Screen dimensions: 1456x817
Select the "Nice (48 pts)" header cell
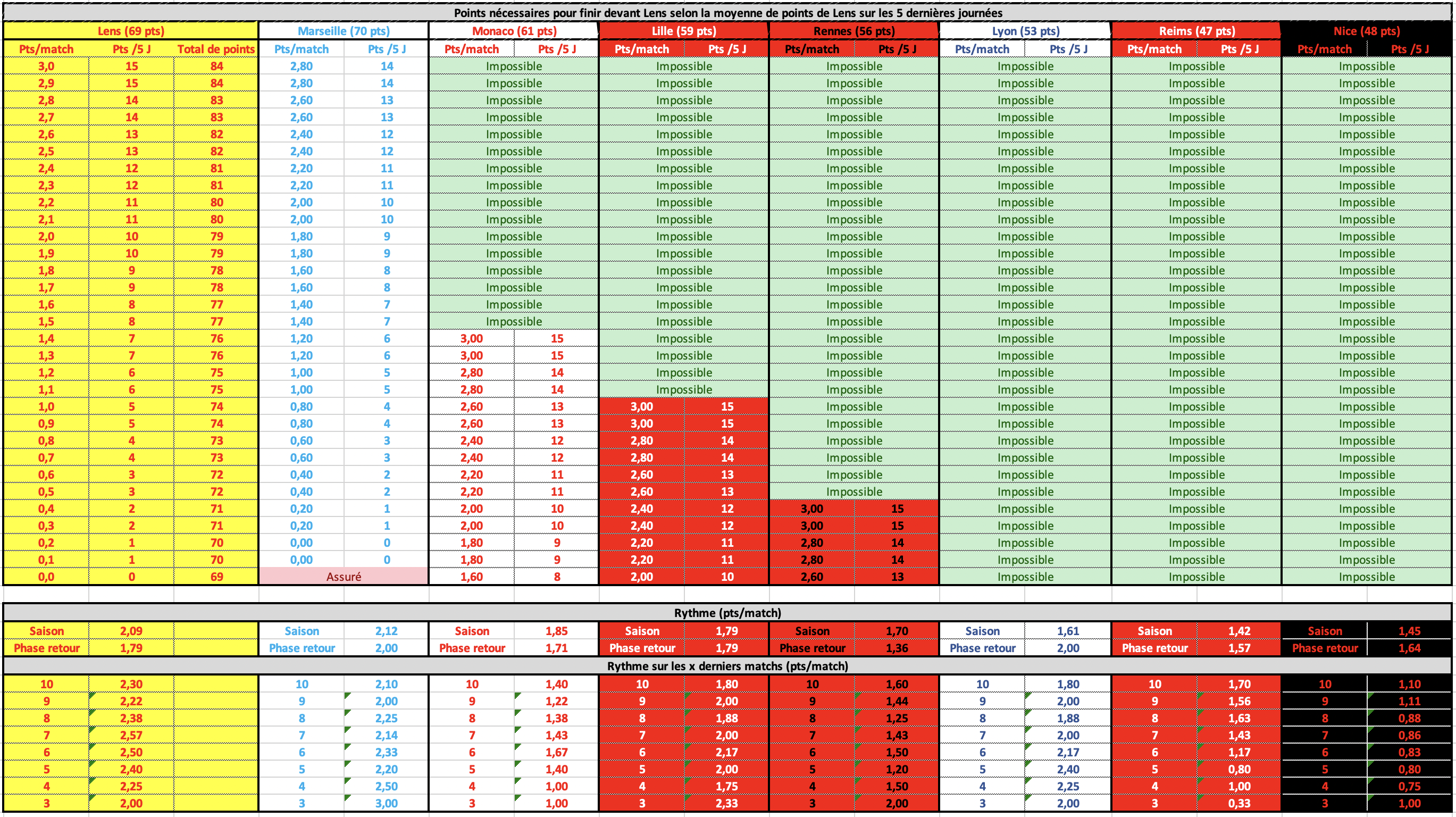[x=1367, y=31]
